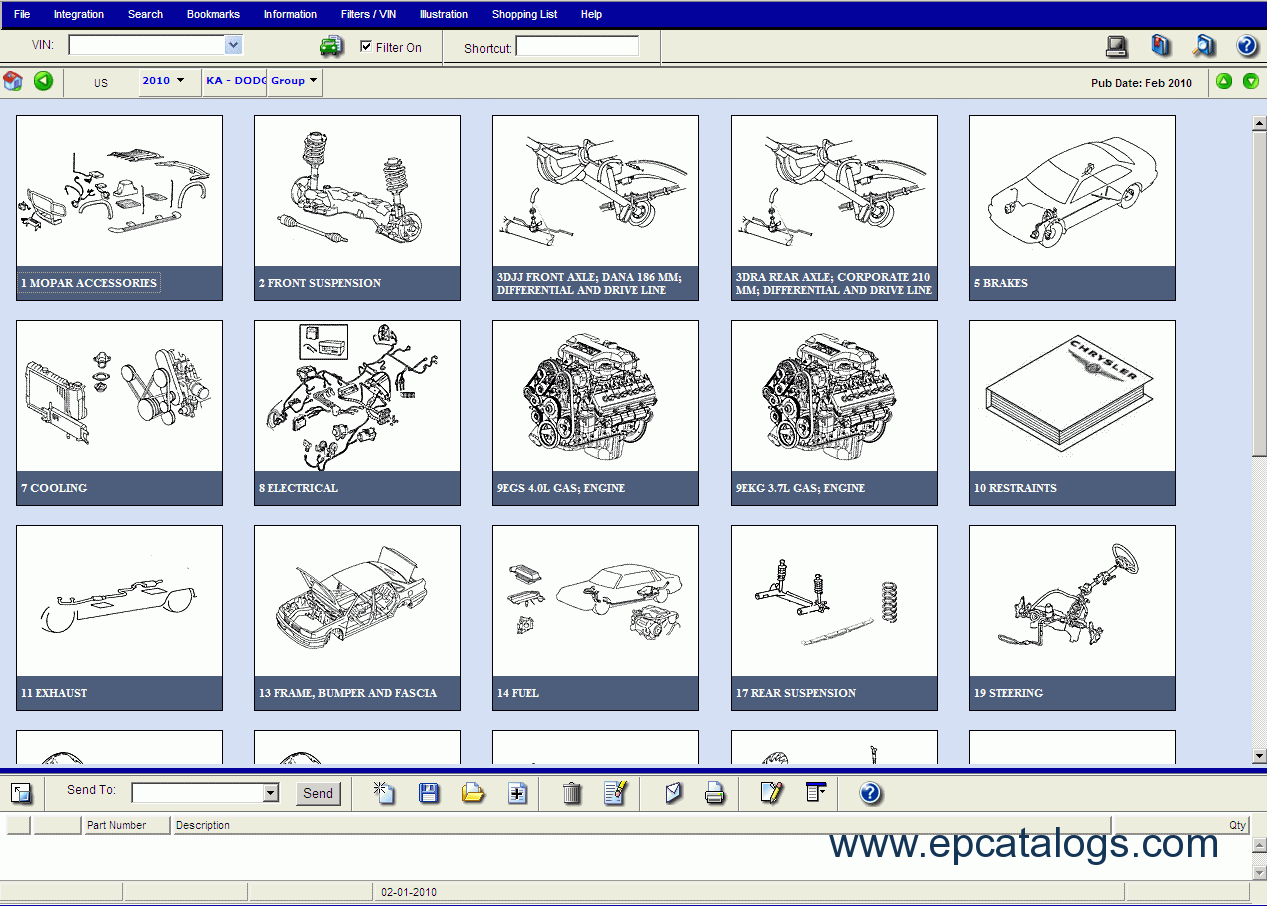Image resolution: width=1267 pixels, height=906 pixels.
Task: Open the bookmarks book icon
Action: tap(1160, 45)
